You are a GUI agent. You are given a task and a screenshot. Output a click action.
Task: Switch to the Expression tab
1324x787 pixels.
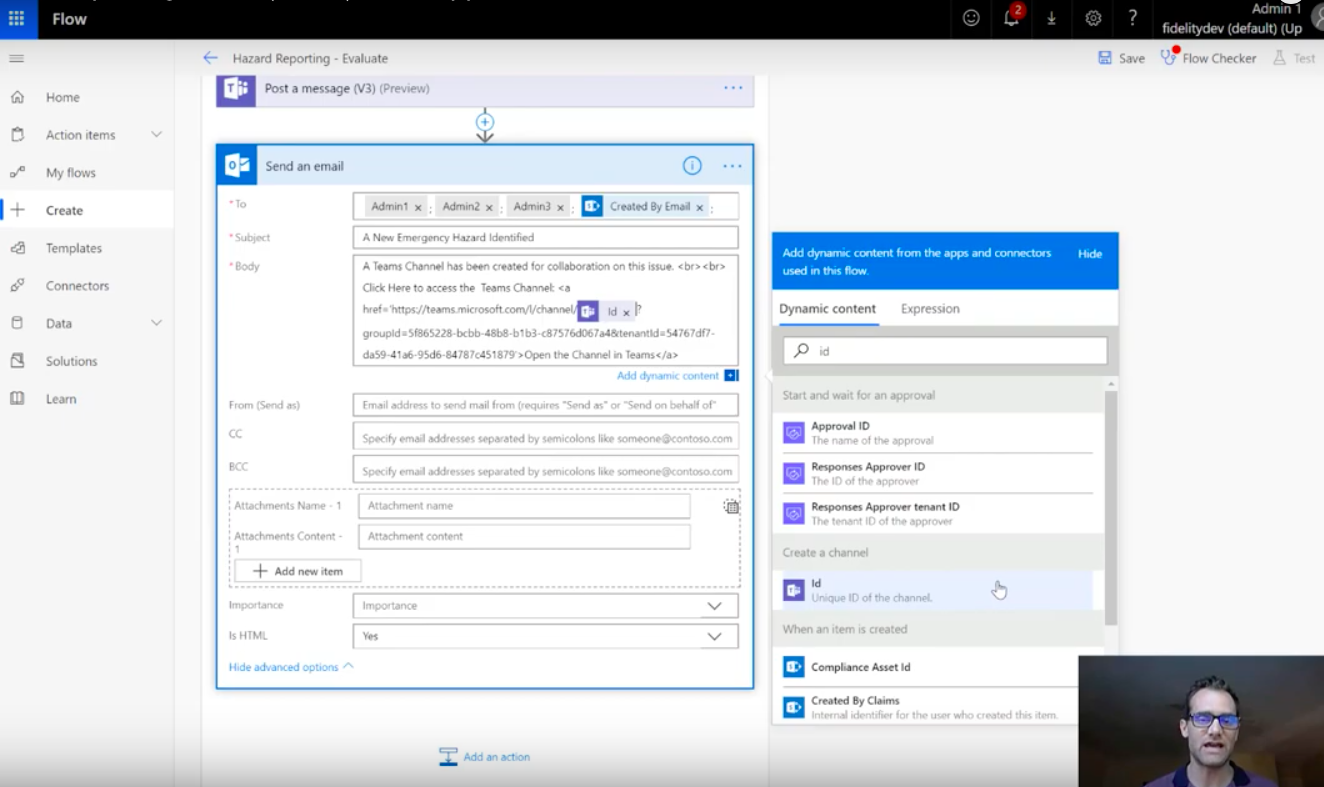(x=930, y=309)
